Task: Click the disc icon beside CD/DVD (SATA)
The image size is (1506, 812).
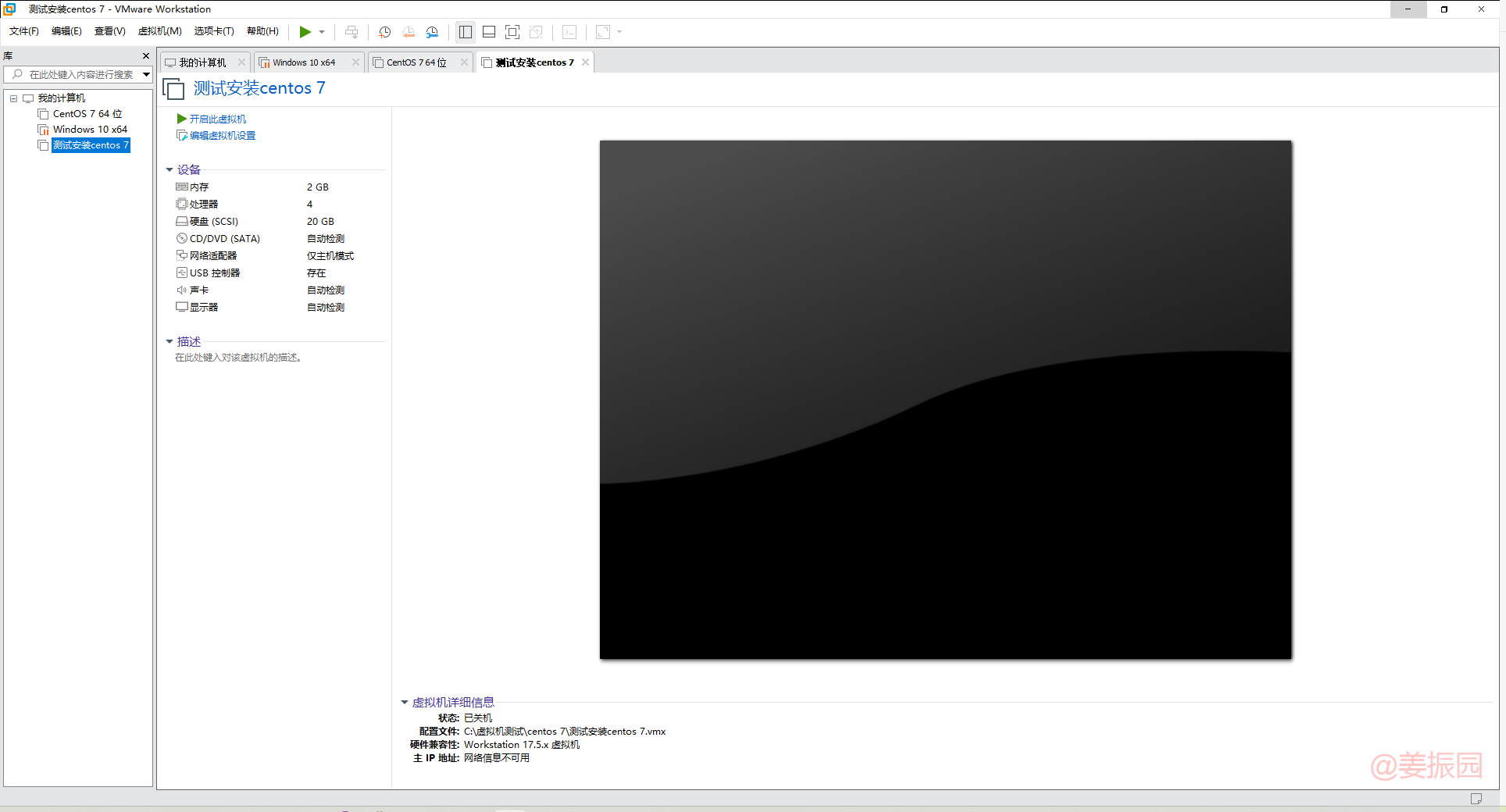Action: 182,238
